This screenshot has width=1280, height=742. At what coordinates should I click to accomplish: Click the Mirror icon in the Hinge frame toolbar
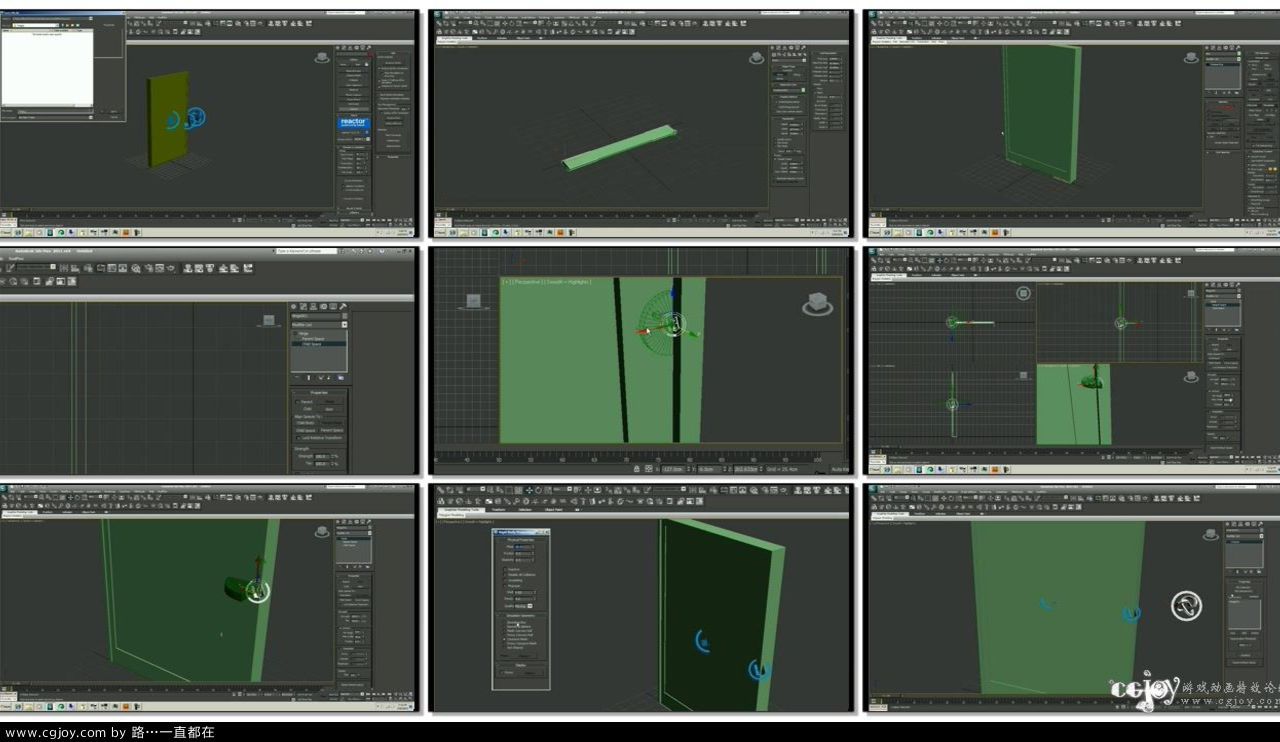click(64, 268)
